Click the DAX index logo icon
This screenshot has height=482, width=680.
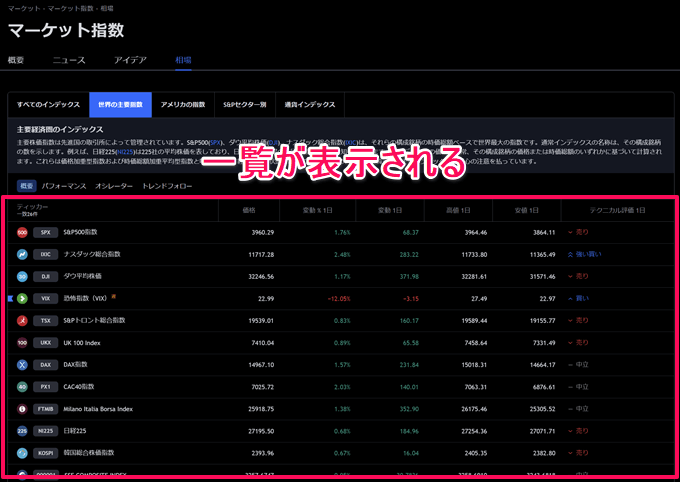pyautogui.click(x=22, y=365)
